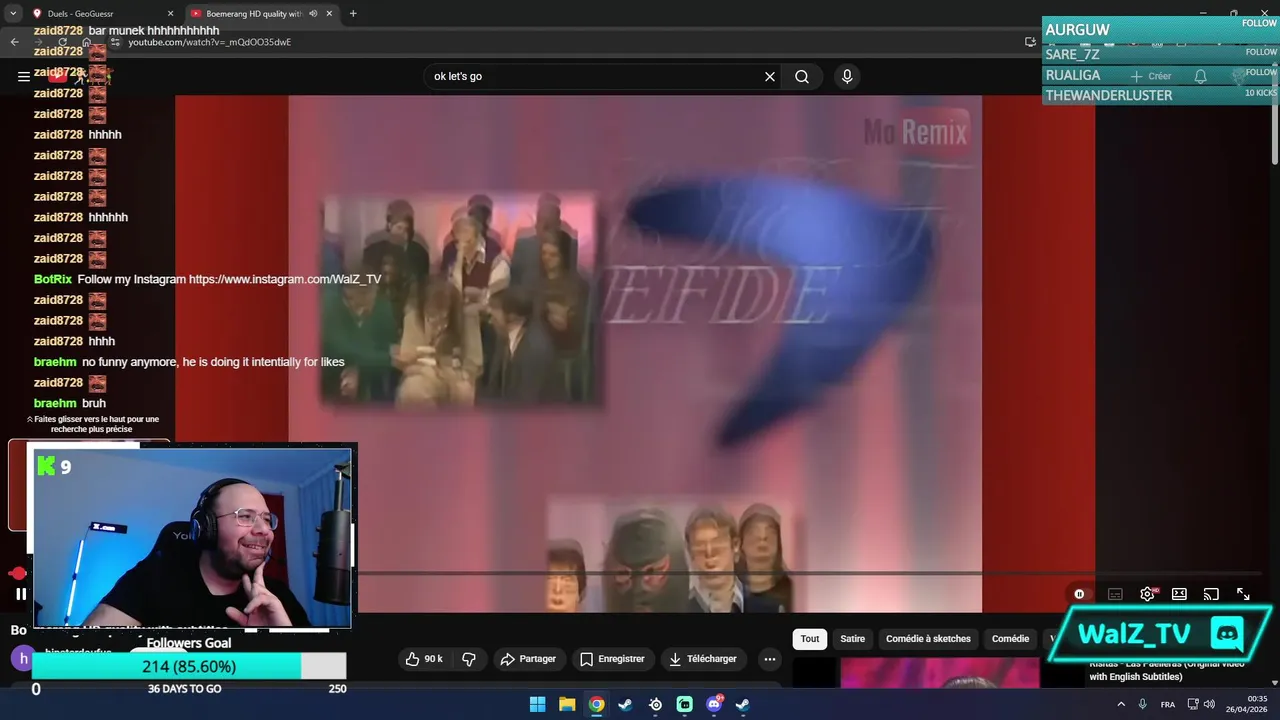The height and width of the screenshot is (720, 1280).
Task: Click the Enregistrer save button
Action: pos(612,659)
